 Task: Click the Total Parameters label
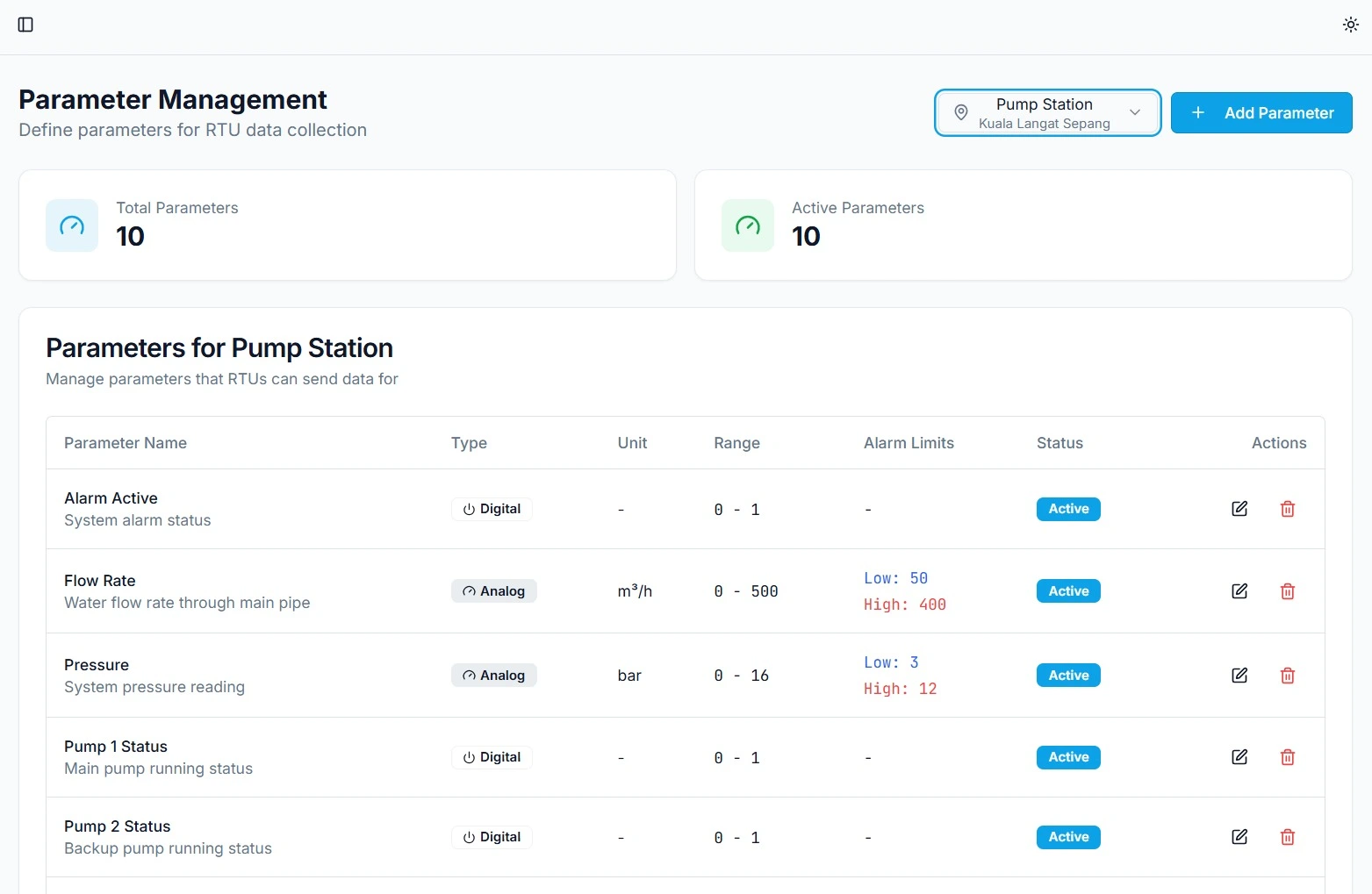pos(177,208)
